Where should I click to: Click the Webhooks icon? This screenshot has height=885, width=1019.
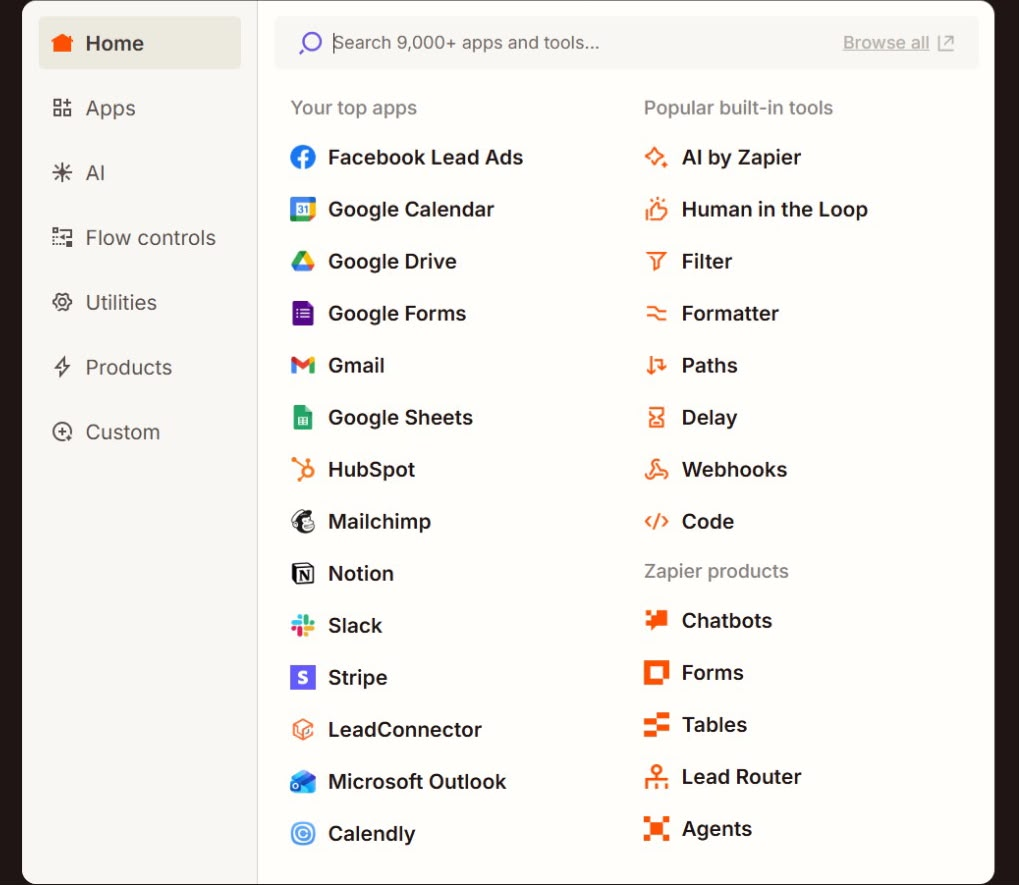pos(656,469)
